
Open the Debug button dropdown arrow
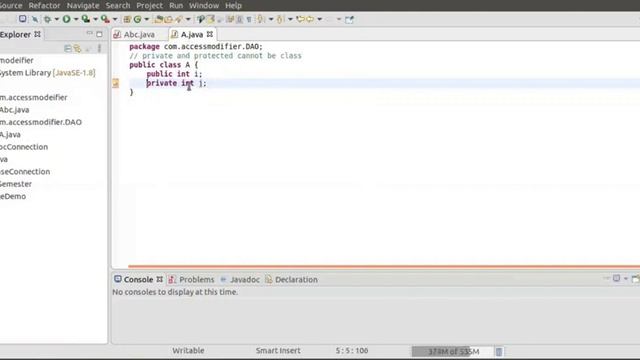coord(57,19)
